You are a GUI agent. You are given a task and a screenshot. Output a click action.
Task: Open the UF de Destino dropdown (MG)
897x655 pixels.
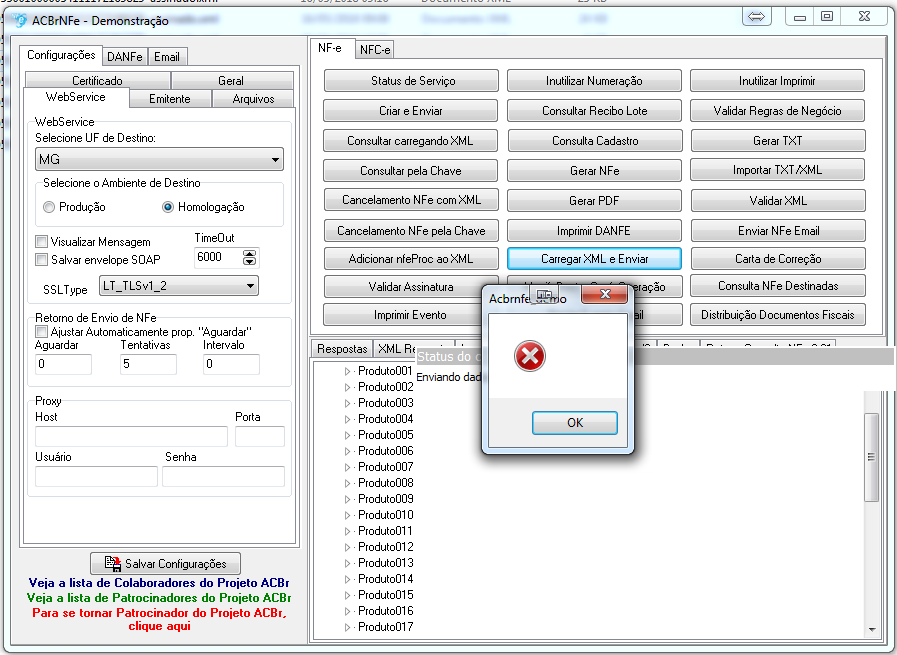coord(159,159)
